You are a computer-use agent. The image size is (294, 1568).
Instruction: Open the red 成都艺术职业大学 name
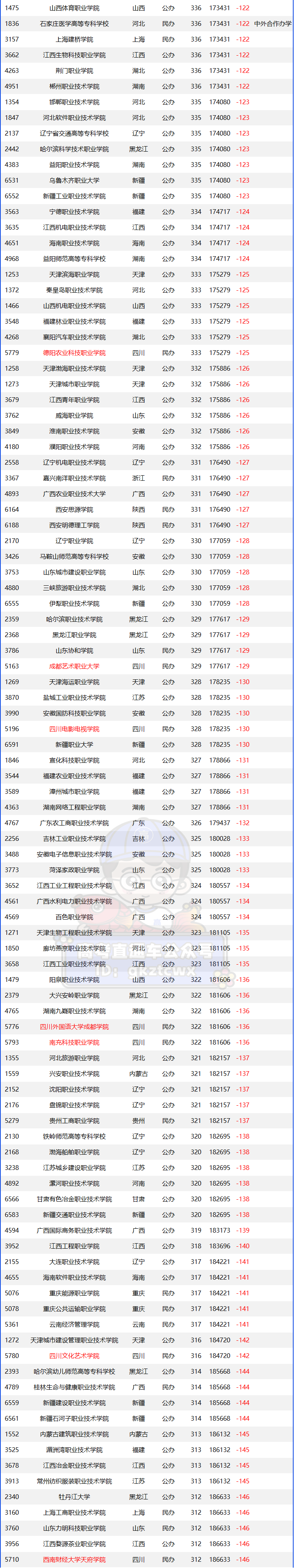tap(74, 666)
